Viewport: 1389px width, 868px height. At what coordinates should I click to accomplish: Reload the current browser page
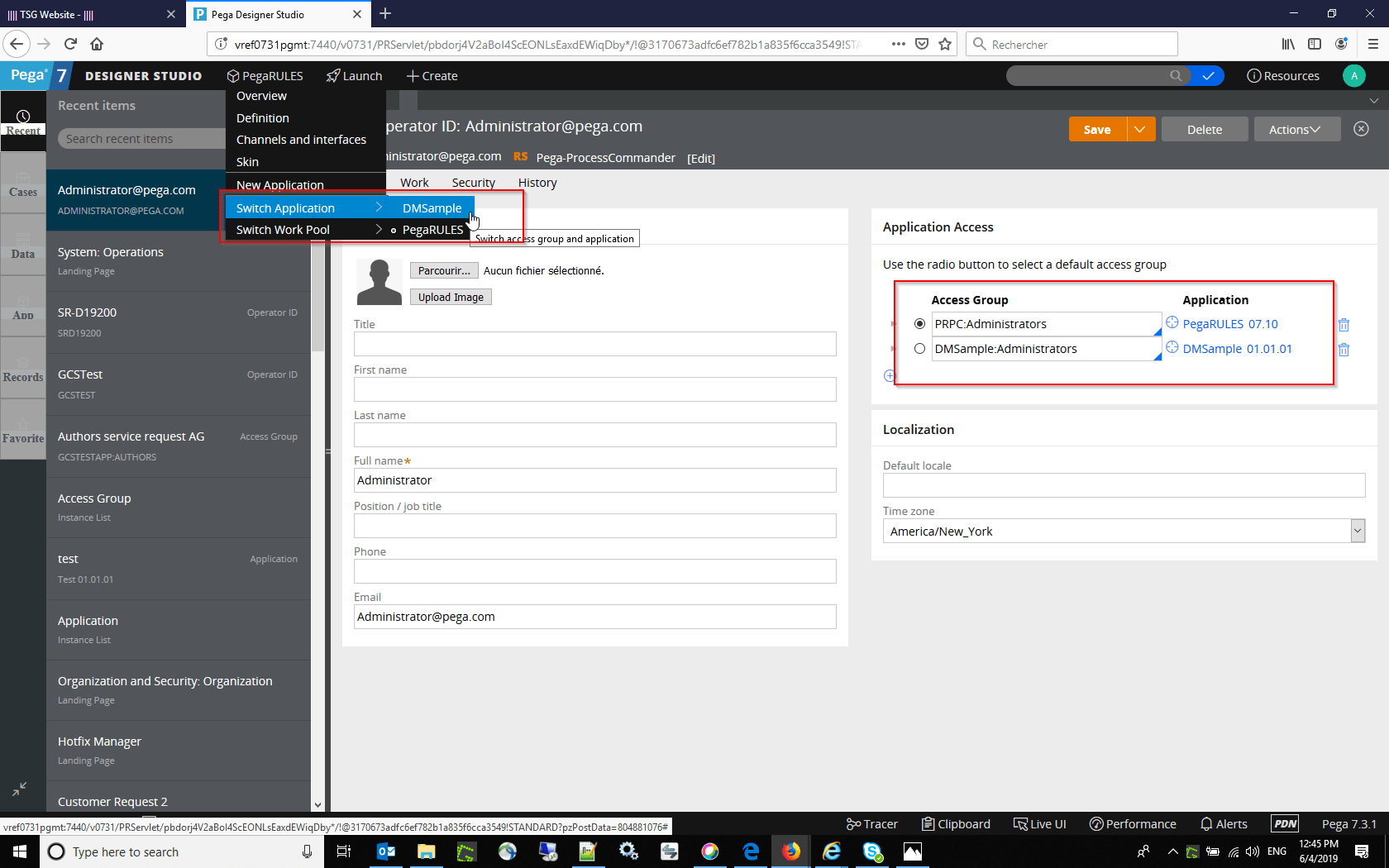coord(70,44)
